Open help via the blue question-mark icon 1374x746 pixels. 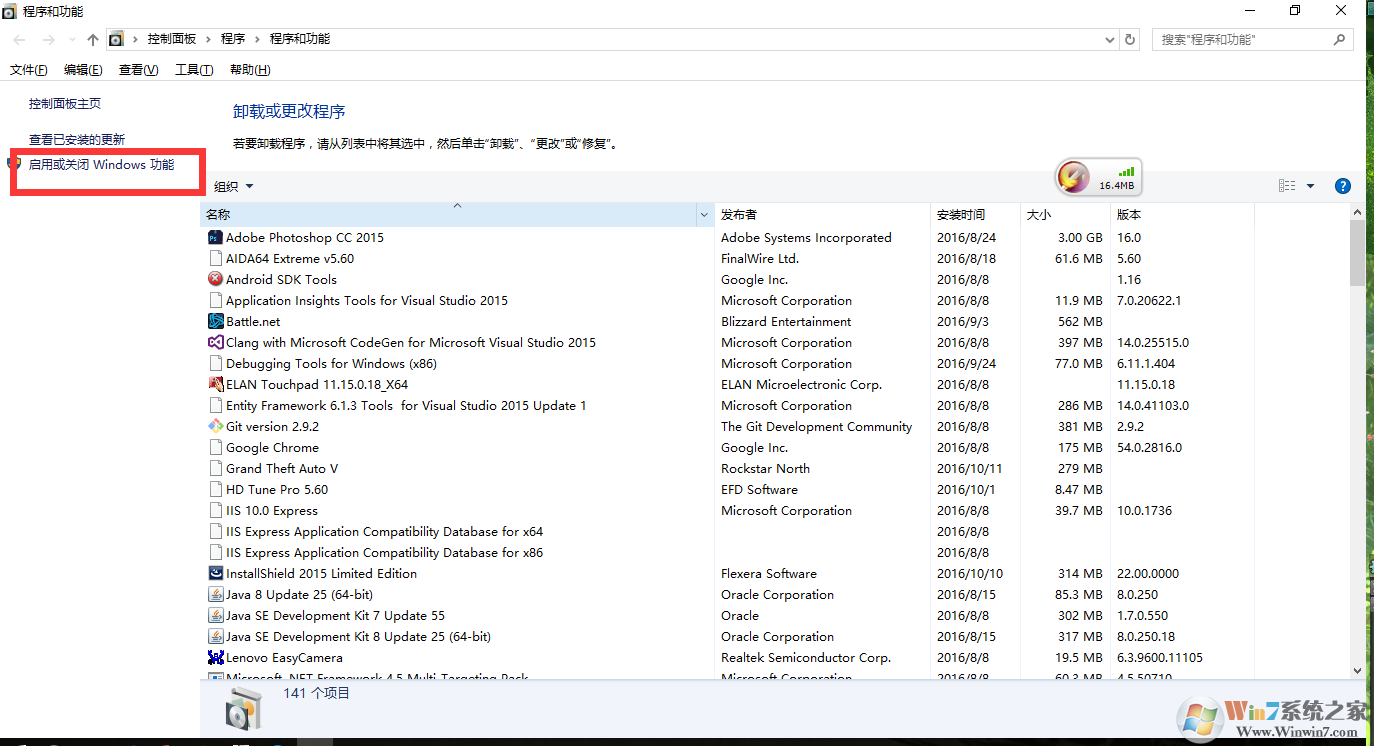click(x=1342, y=185)
